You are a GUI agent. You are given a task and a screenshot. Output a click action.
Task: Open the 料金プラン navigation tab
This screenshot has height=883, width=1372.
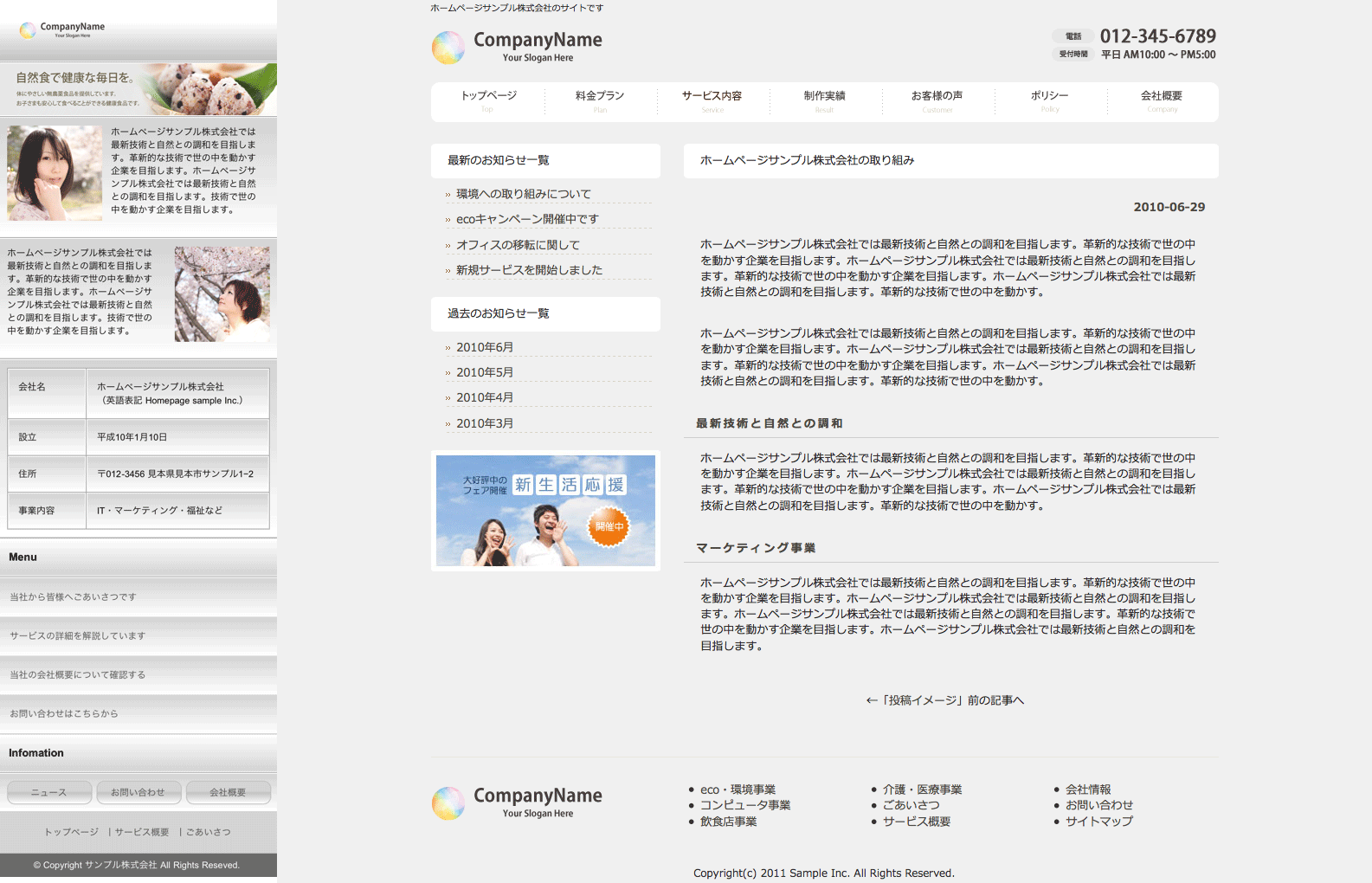pyautogui.click(x=600, y=100)
